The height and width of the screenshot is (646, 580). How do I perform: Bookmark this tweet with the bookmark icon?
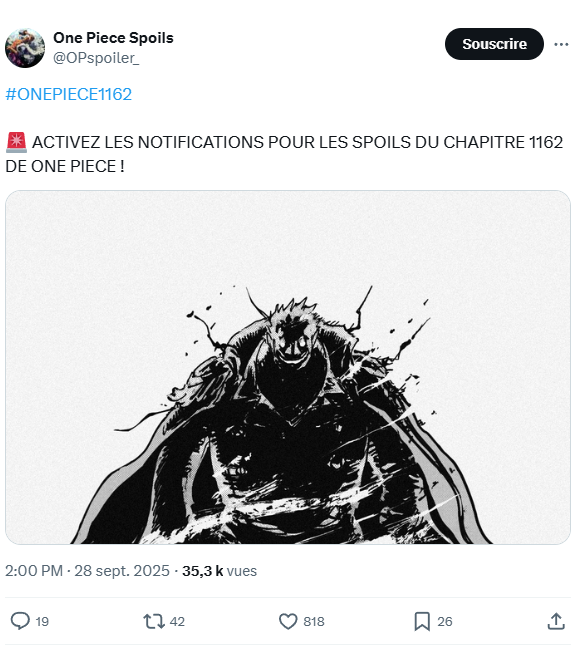pyautogui.click(x=422, y=621)
